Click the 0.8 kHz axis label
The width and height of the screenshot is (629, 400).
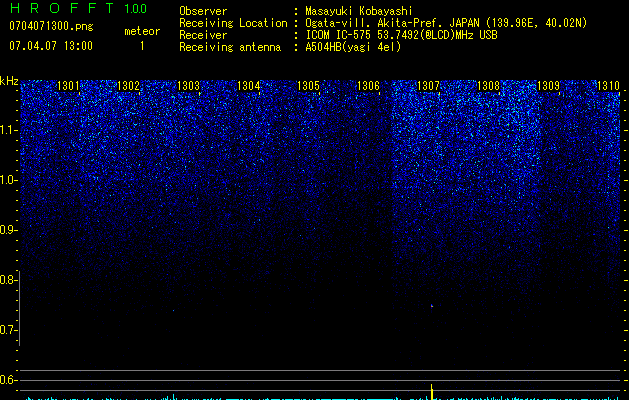tap(8, 280)
